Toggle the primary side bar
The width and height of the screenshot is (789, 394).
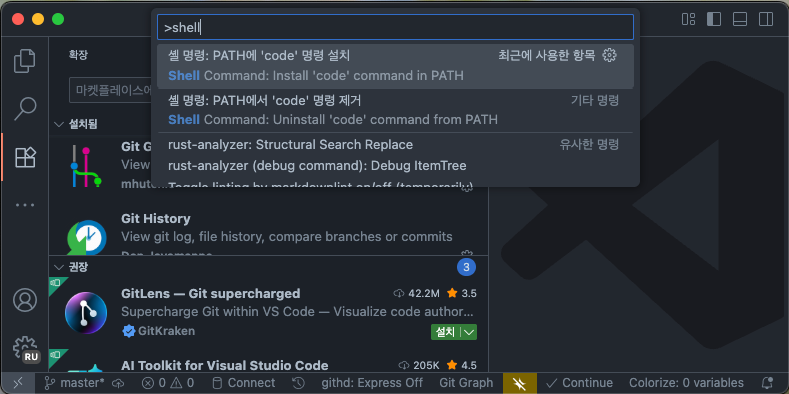point(714,19)
